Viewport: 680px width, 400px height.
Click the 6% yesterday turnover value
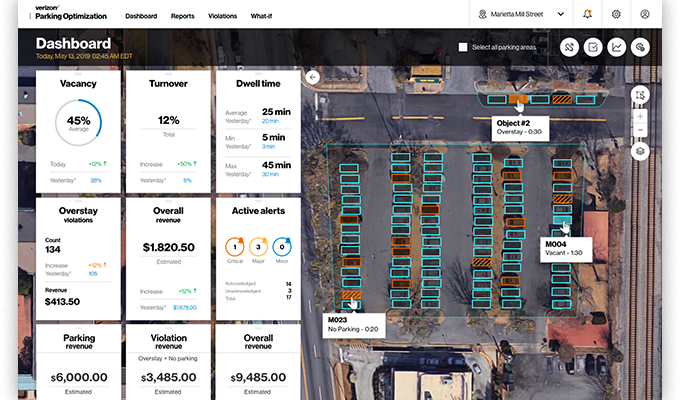187,180
